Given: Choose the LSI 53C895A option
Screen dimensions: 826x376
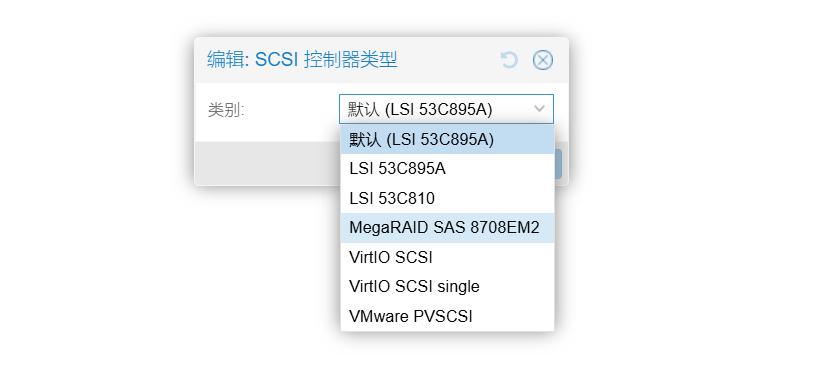Looking at the screenshot, I should pos(447,169).
